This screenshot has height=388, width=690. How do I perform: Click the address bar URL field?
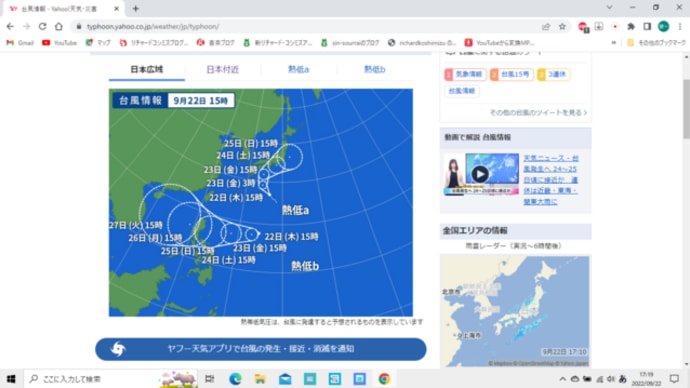coord(308,26)
